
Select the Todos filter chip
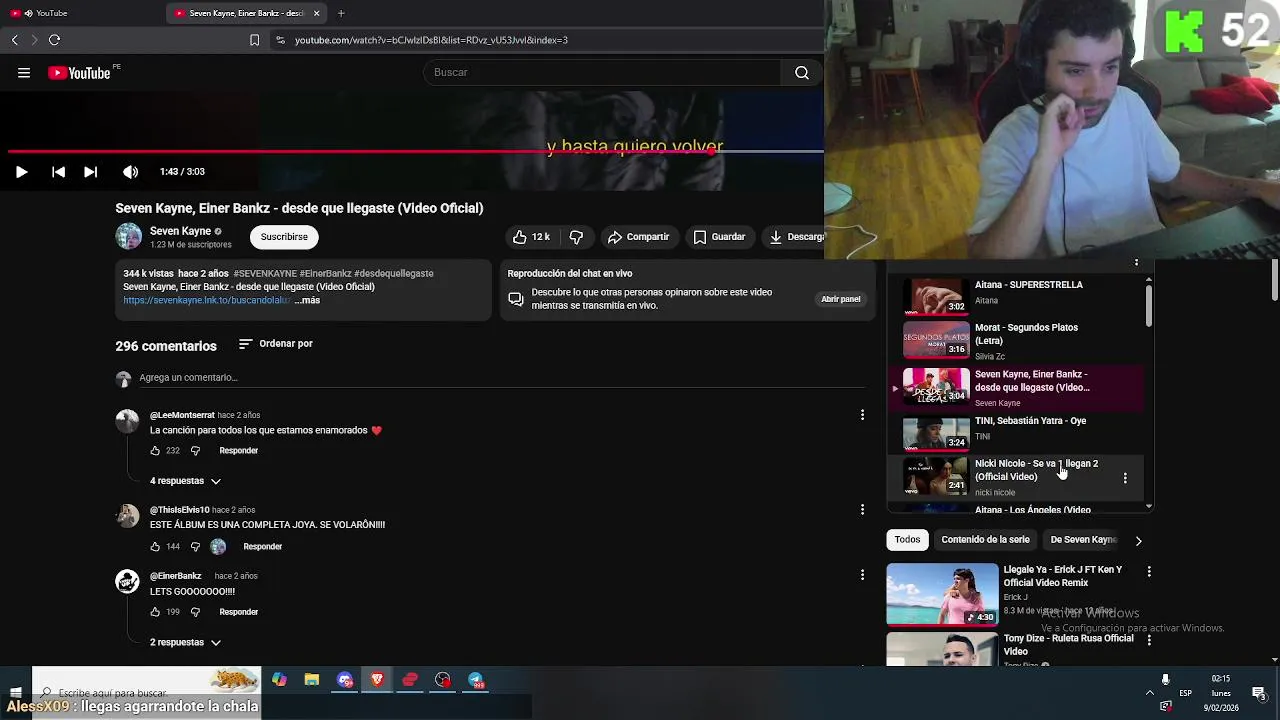(907, 540)
